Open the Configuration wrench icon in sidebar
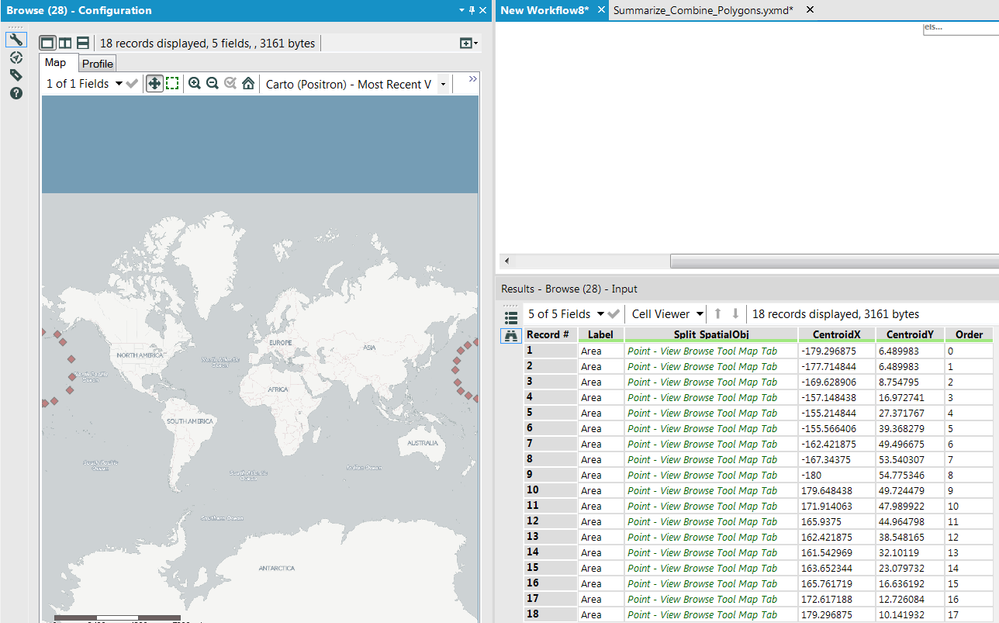 (x=16, y=39)
